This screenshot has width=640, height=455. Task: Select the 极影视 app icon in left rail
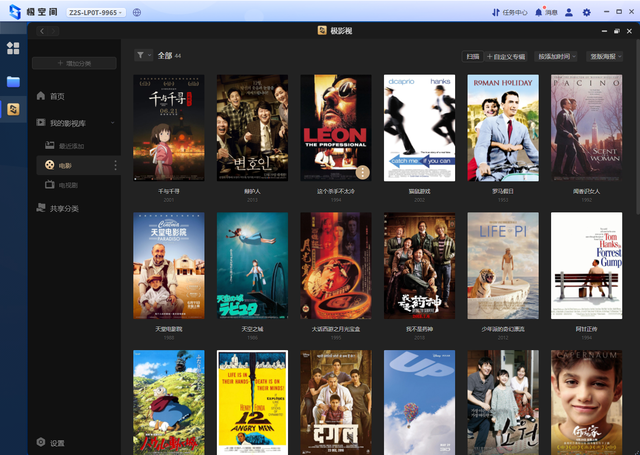point(13,109)
